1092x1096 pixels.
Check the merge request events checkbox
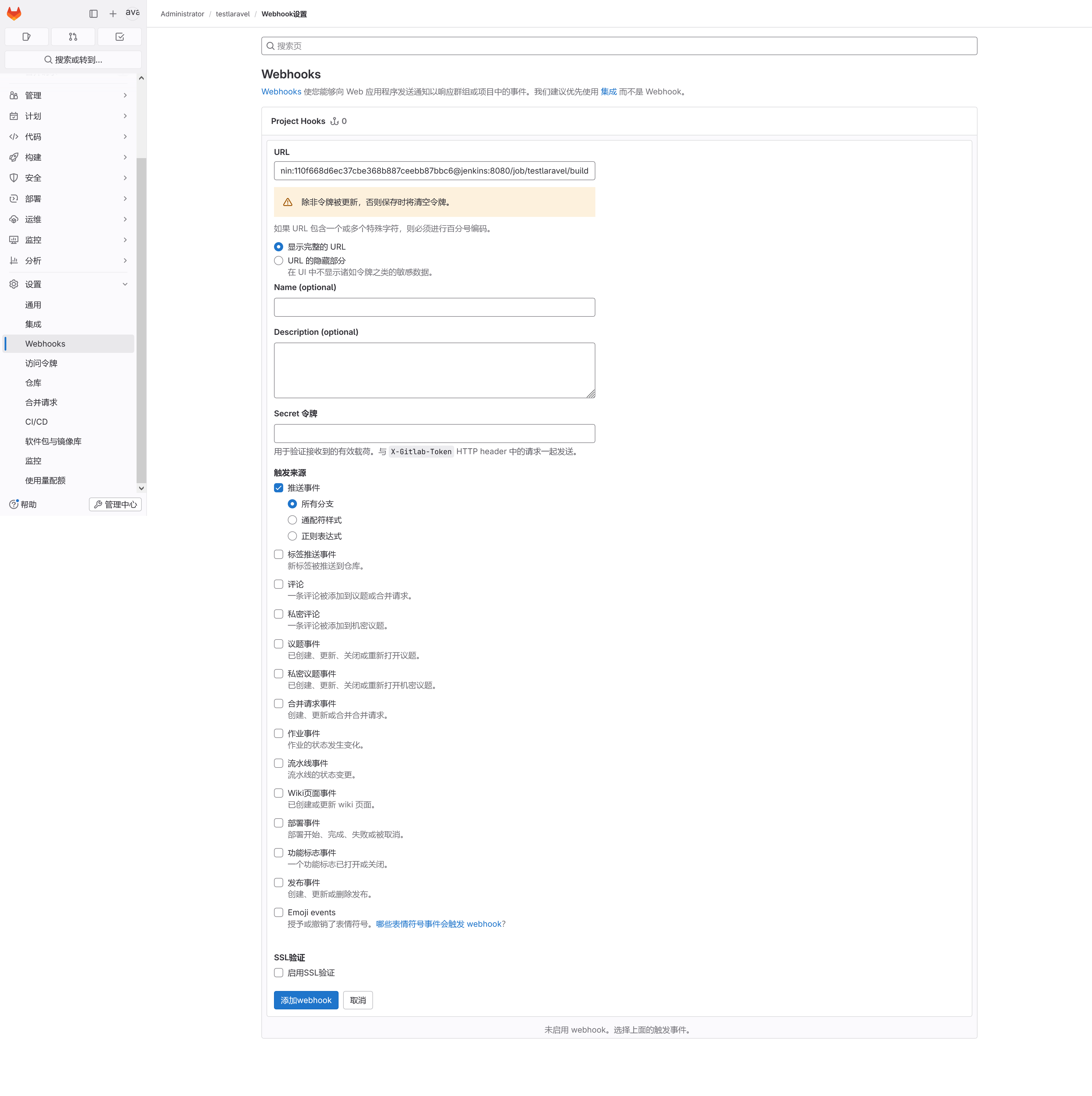[x=279, y=704]
